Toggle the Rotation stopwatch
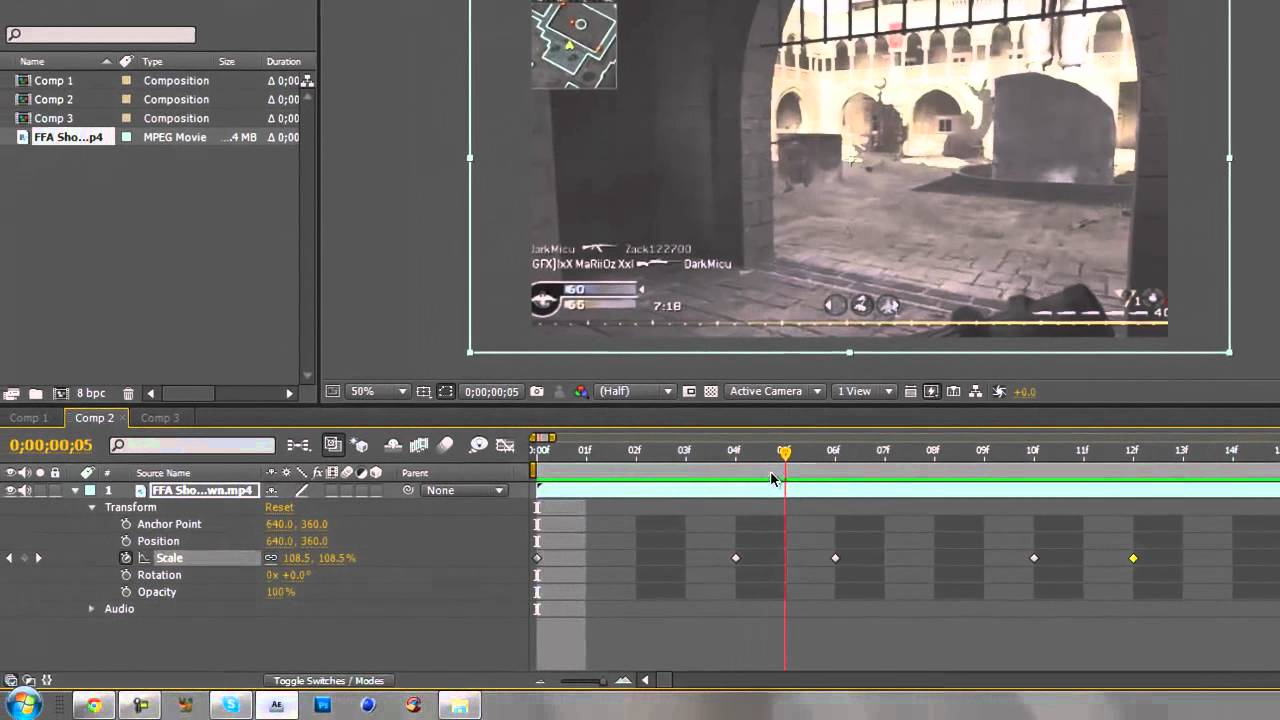Screen dimensions: 1280x720 126,575
